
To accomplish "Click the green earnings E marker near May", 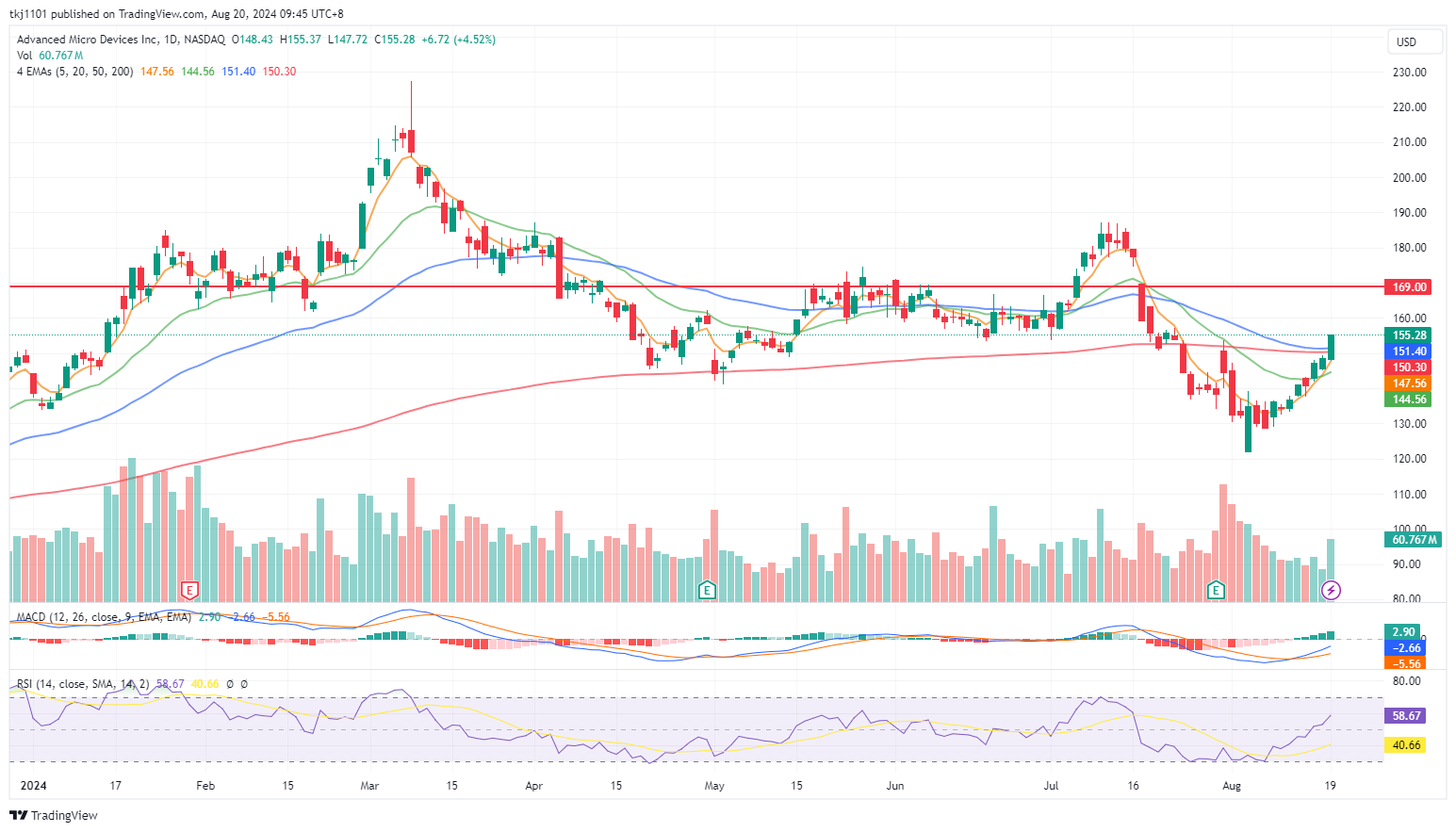I will click(707, 591).
